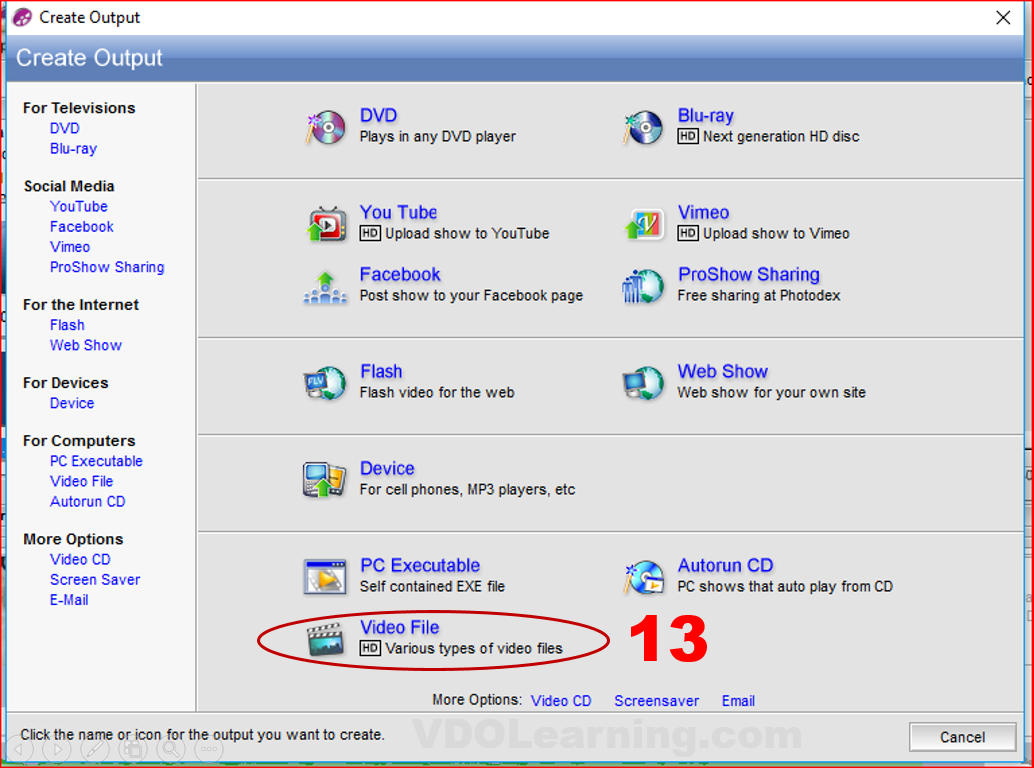Select YouTube under Social Media in sidebar
The image size is (1034, 768).
point(78,206)
